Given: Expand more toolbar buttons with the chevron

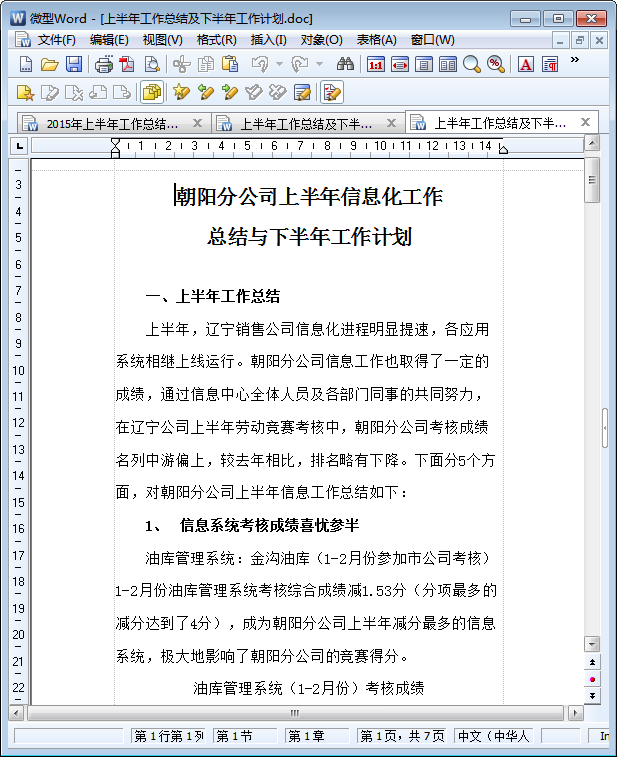Looking at the screenshot, I should (575, 60).
